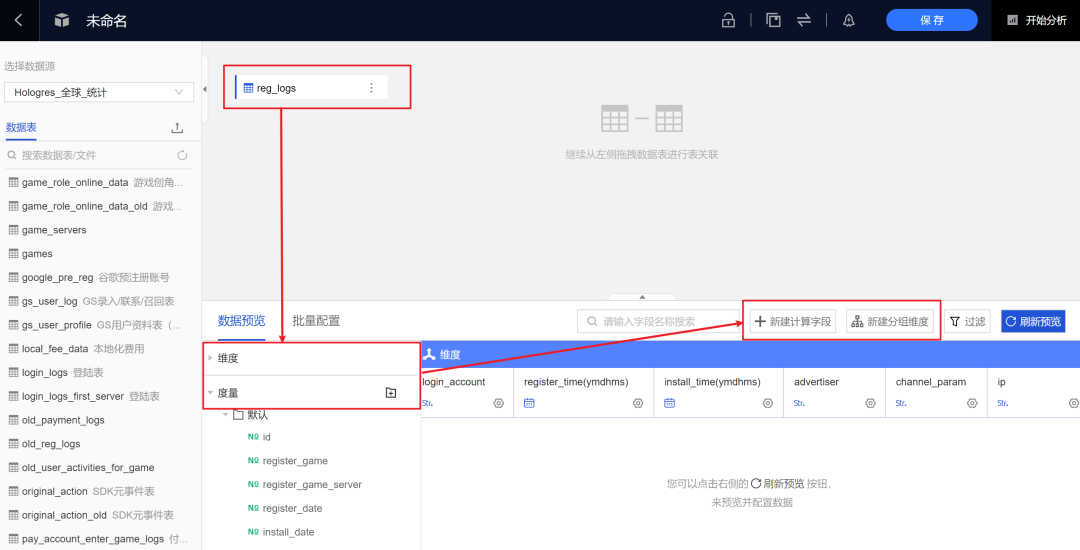Image resolution: width=1080 pixels, height=550 pixels.
Task: Click the 搜索数据表/文件 search field
Action: coord(98,156)
